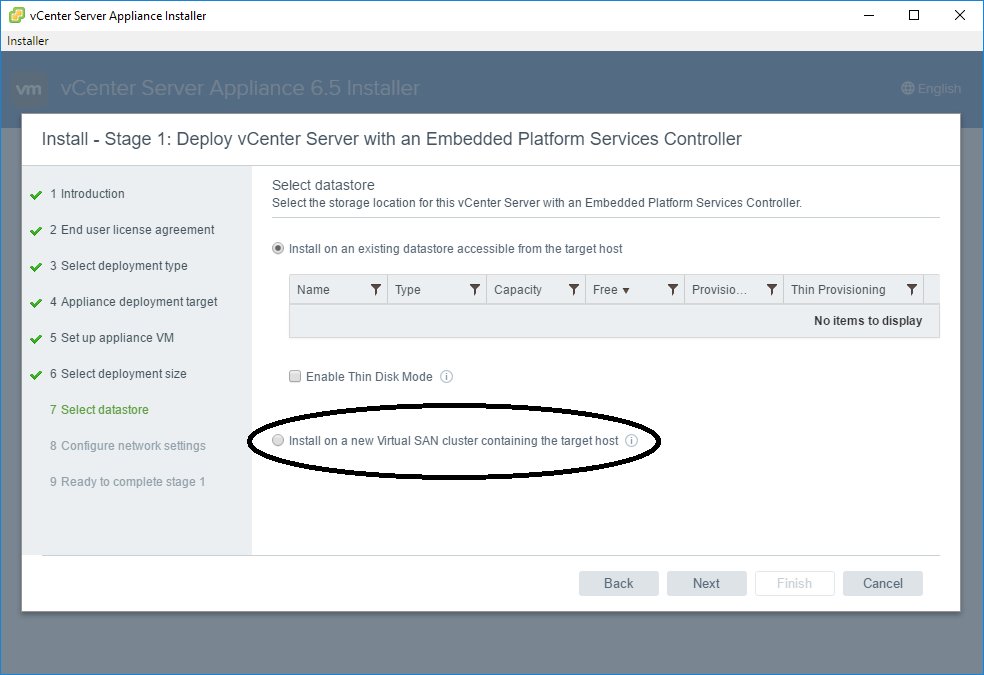Screen dimensions: 984x675
Task: Click the vCenter installer title bar icon
Action: 16,15
